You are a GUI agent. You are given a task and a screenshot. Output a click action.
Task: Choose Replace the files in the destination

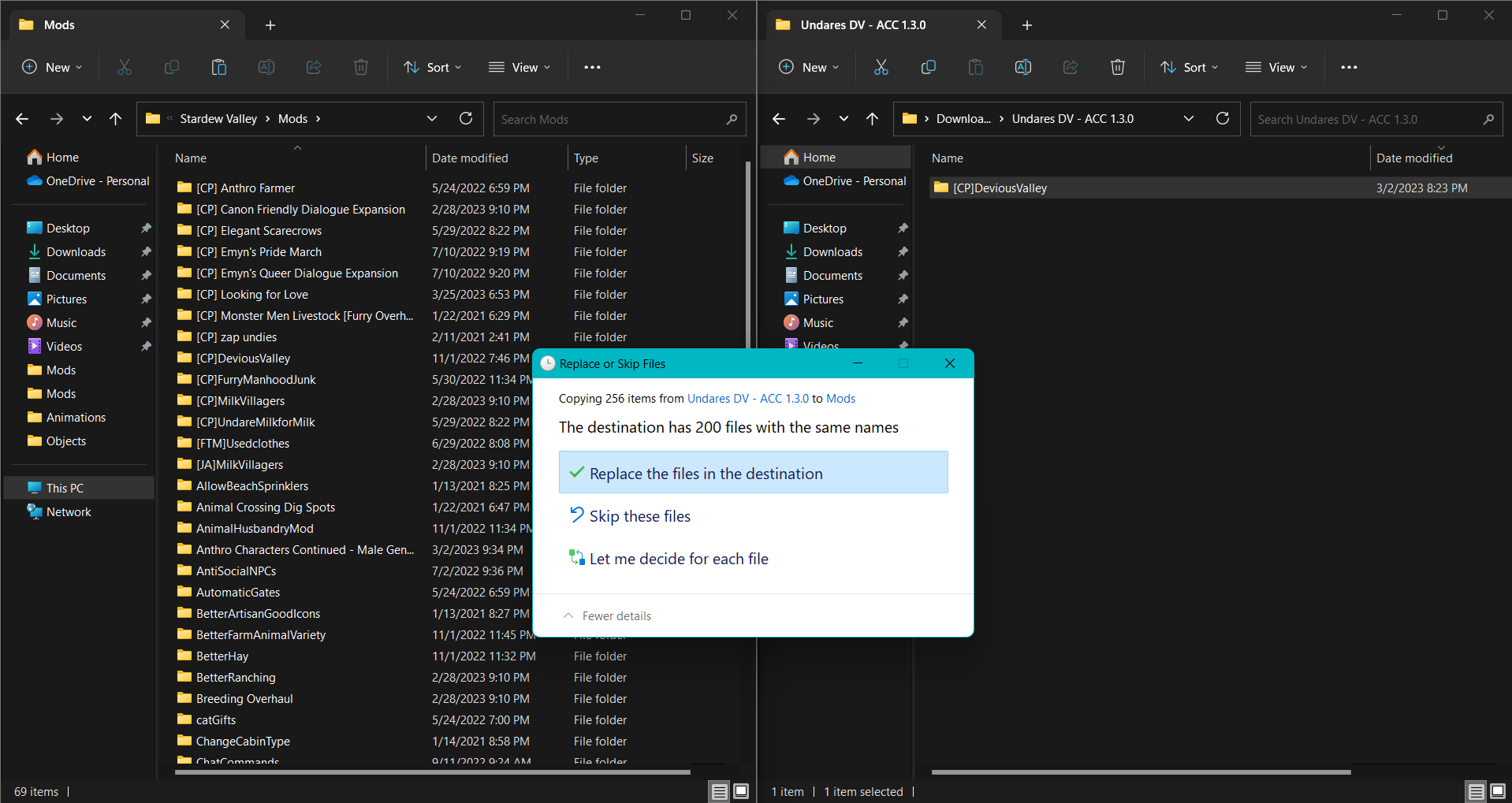(754, 473)
